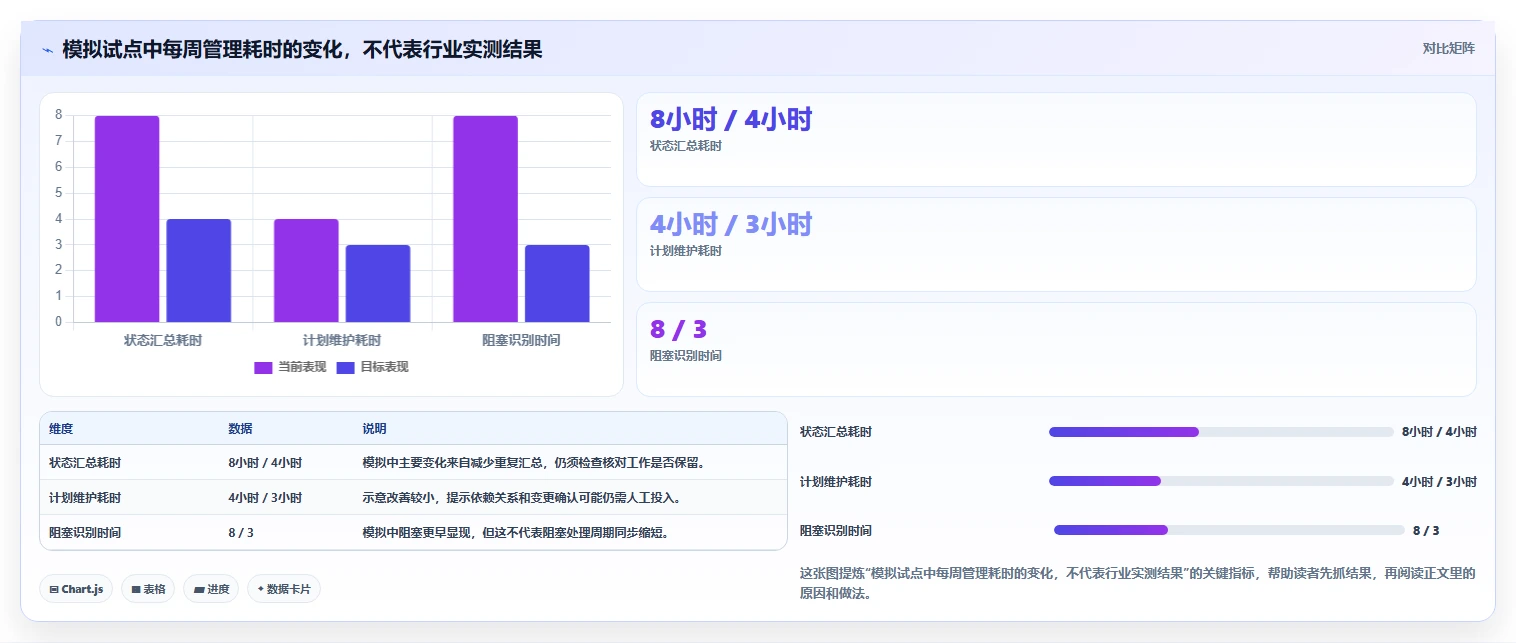Click y-axis tick label 8
1516x643 pixels.
pos(59,115)
